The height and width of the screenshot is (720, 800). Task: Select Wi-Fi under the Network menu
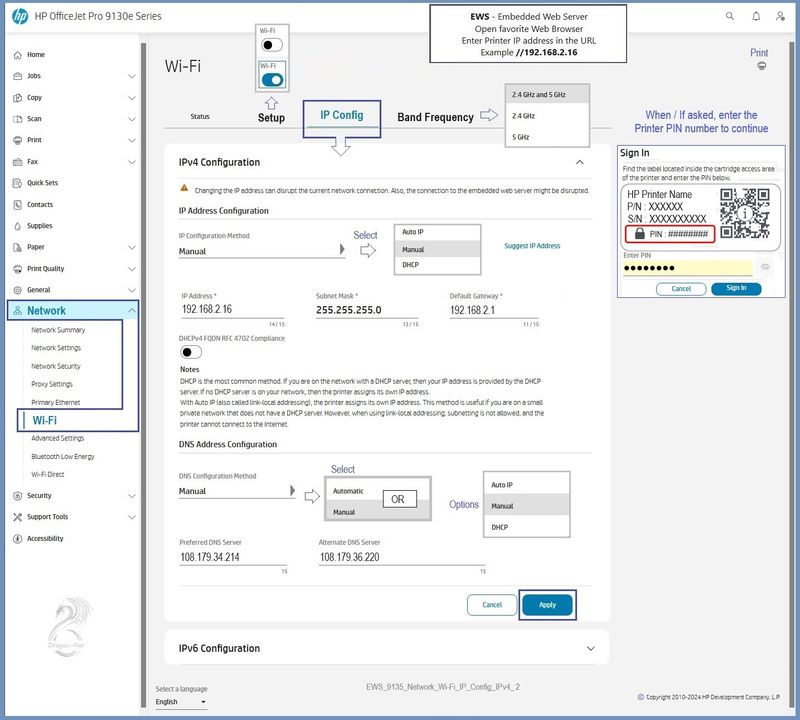click(45, 420)
